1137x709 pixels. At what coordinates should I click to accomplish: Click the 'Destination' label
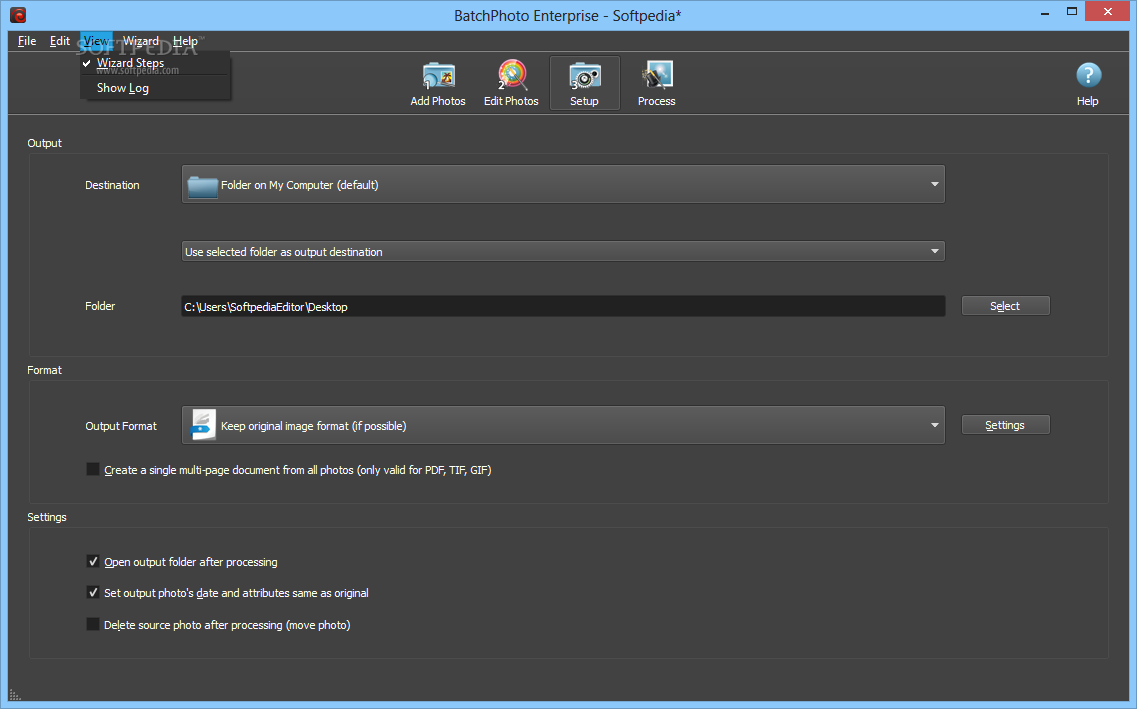click(x=112, y=185)
